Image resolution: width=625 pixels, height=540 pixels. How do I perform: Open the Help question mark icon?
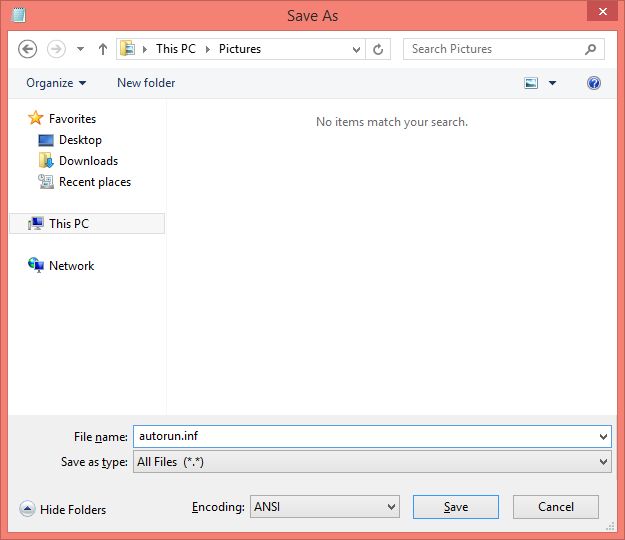[x=594, y=83]
